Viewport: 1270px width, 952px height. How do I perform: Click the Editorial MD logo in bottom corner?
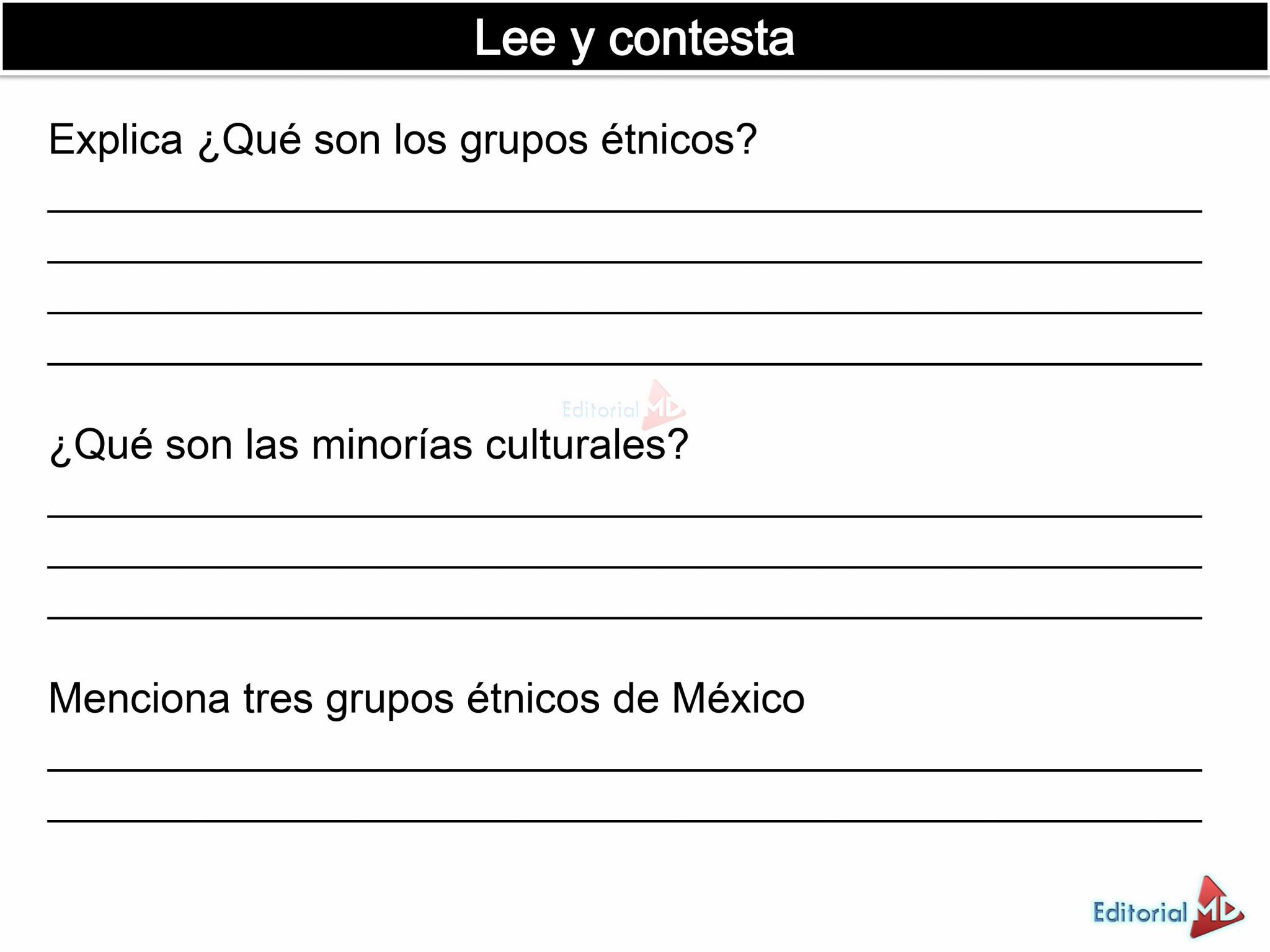coord(1168,908)
